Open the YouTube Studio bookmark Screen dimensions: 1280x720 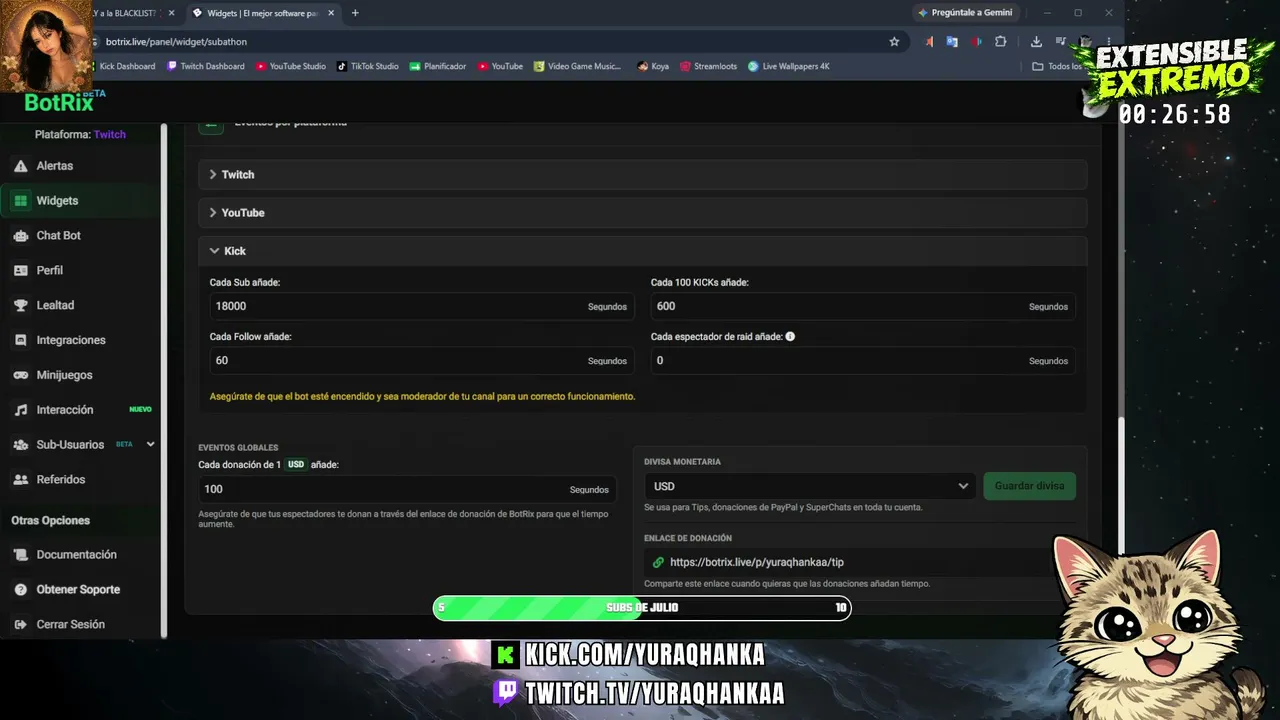coord(291,67)
